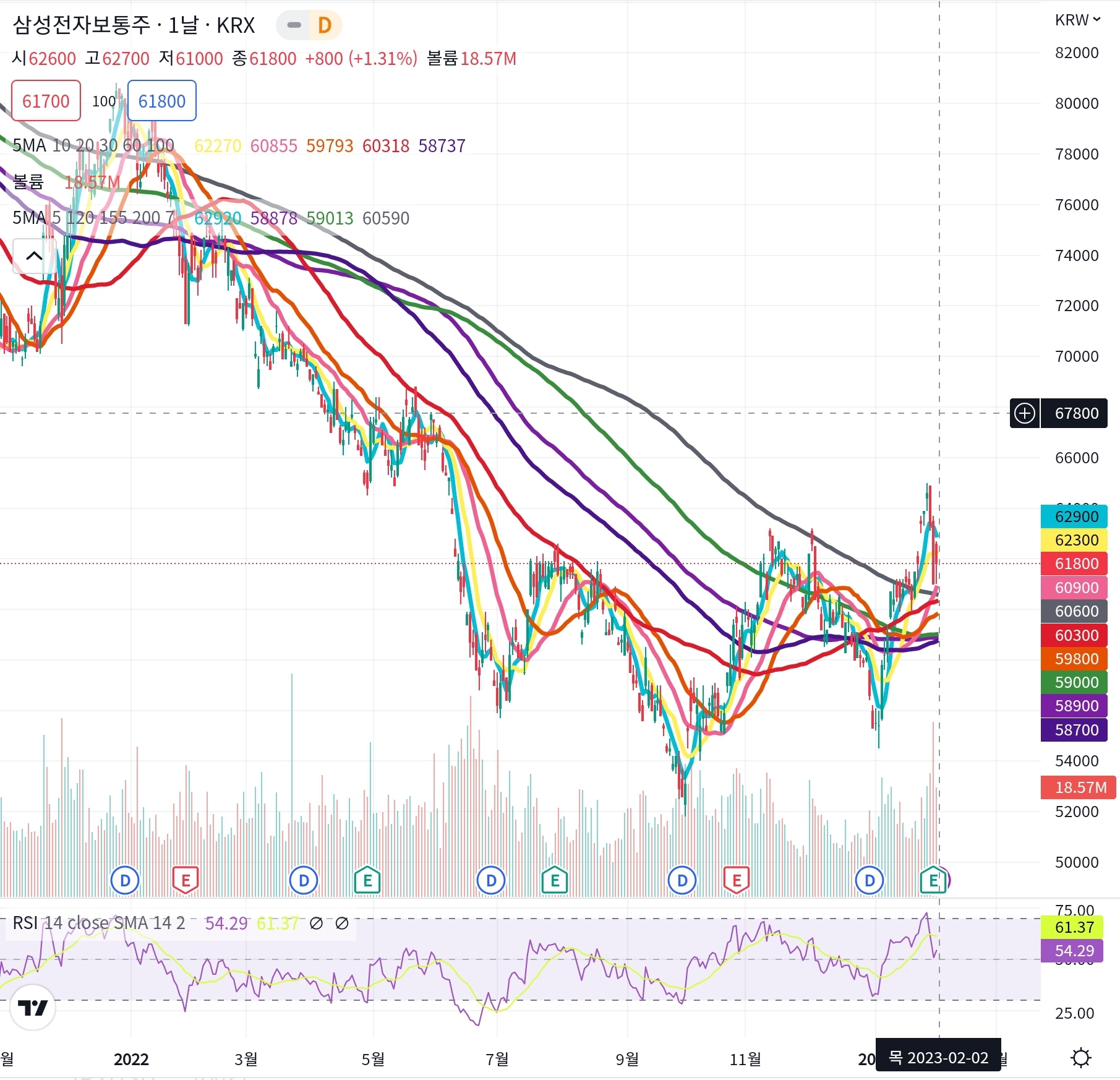
Task: Tap the closing price 종61800 in header
Action: pyautogui.click(x=264, y=59)
